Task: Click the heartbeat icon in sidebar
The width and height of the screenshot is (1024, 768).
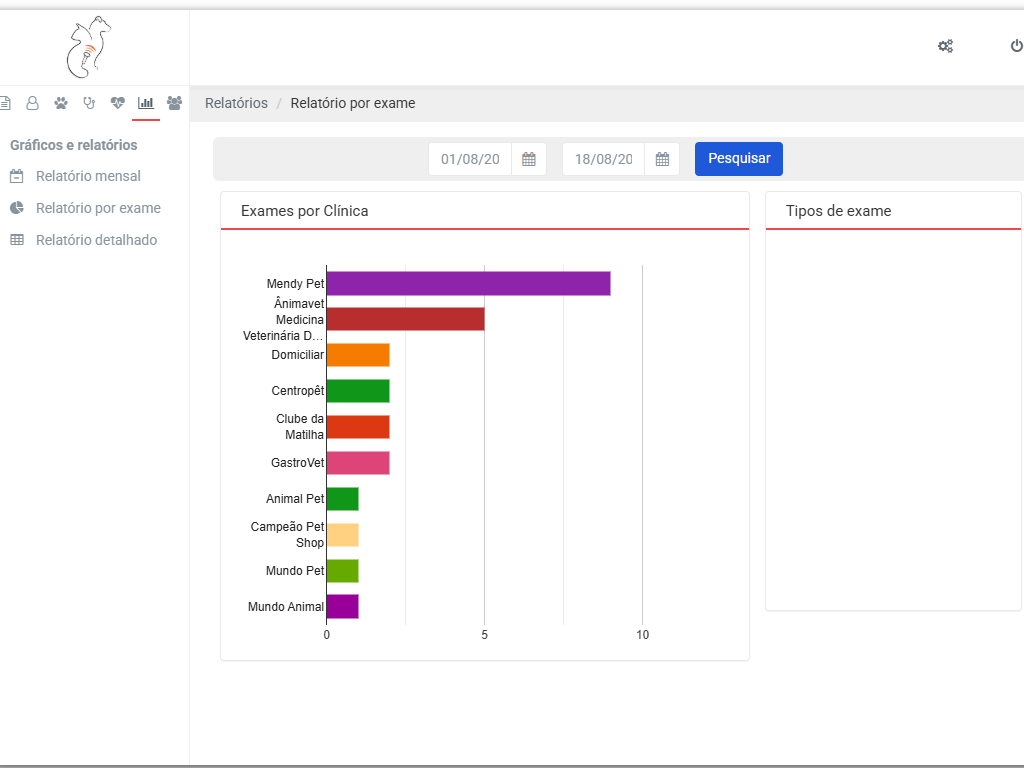Action: 118,103
